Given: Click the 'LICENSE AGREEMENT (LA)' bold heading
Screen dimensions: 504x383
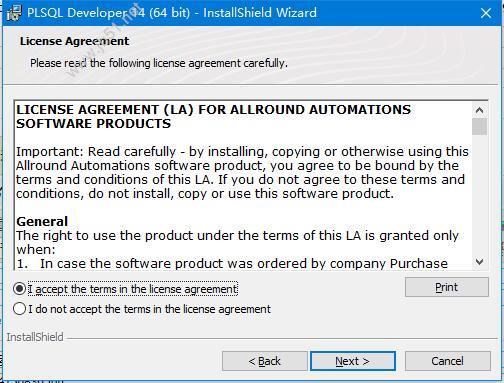Looking at the screenshot, I should 213,116.
